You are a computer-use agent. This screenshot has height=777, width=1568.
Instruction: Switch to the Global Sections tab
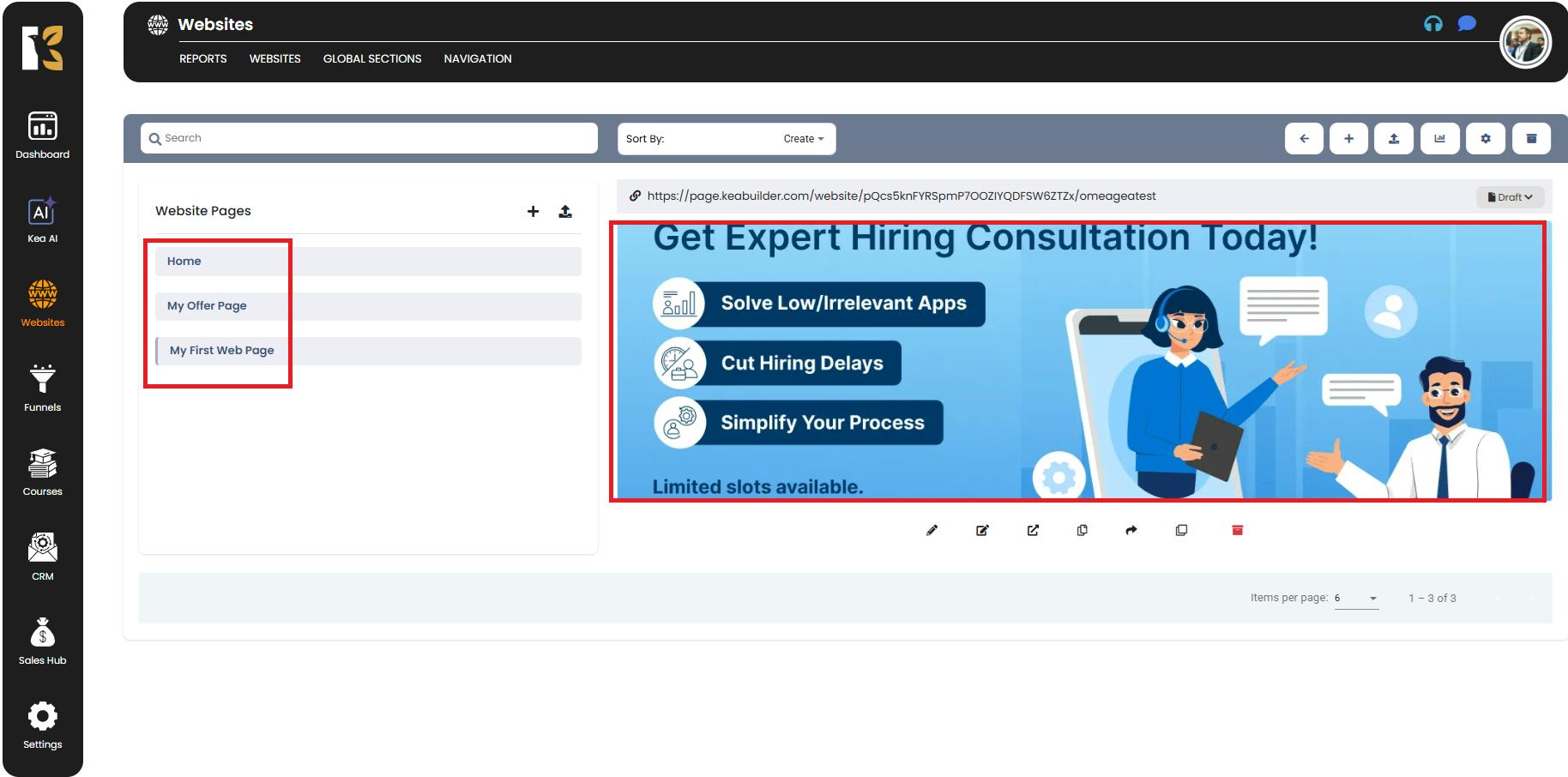click(x=371, y=59)
